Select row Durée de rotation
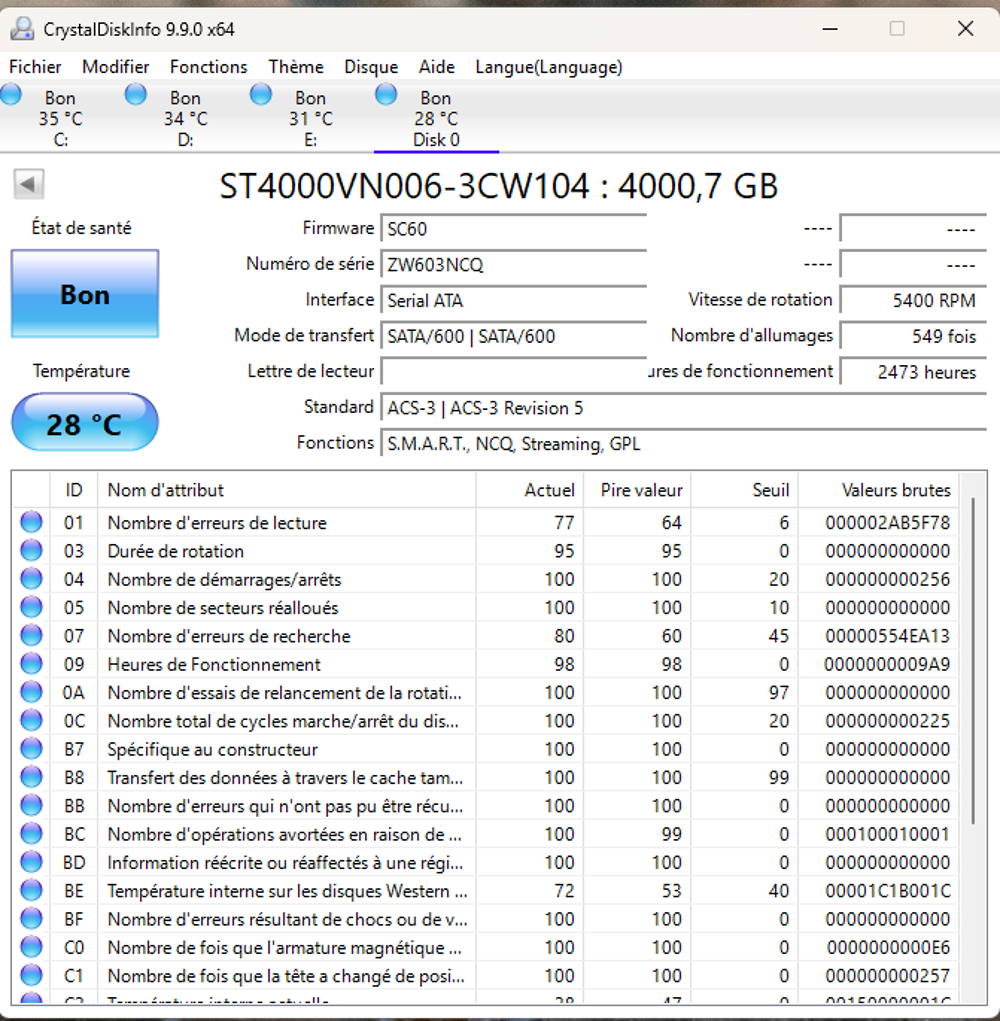This screenshot has height=1021, width=1000. pyautogui.click(x=486, y=551)
